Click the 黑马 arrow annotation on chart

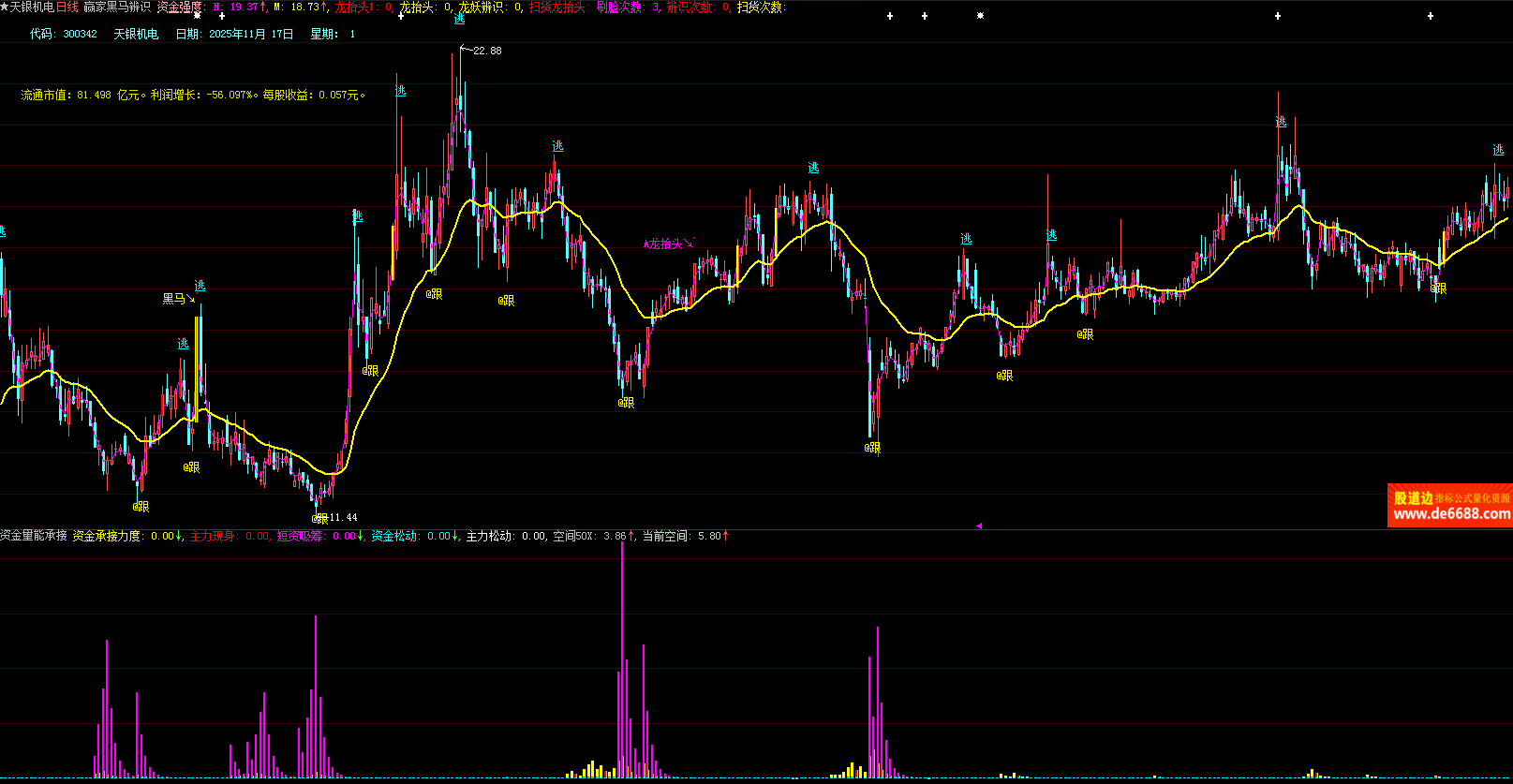[178, 299]
